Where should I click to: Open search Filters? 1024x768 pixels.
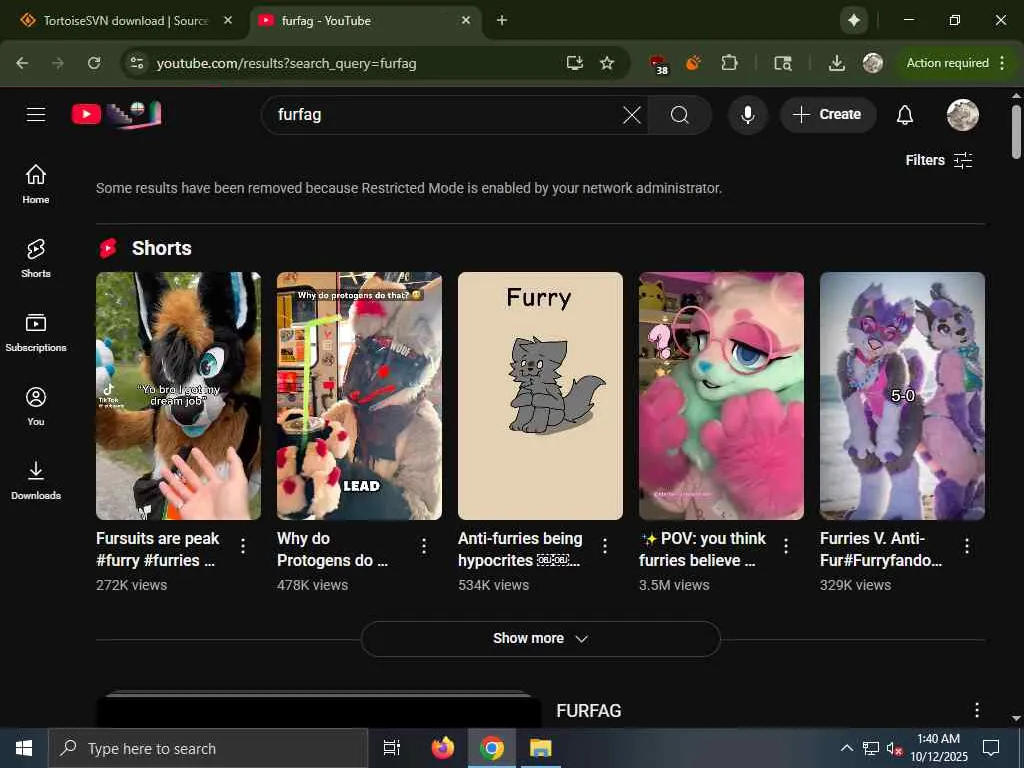click(938, 160)
